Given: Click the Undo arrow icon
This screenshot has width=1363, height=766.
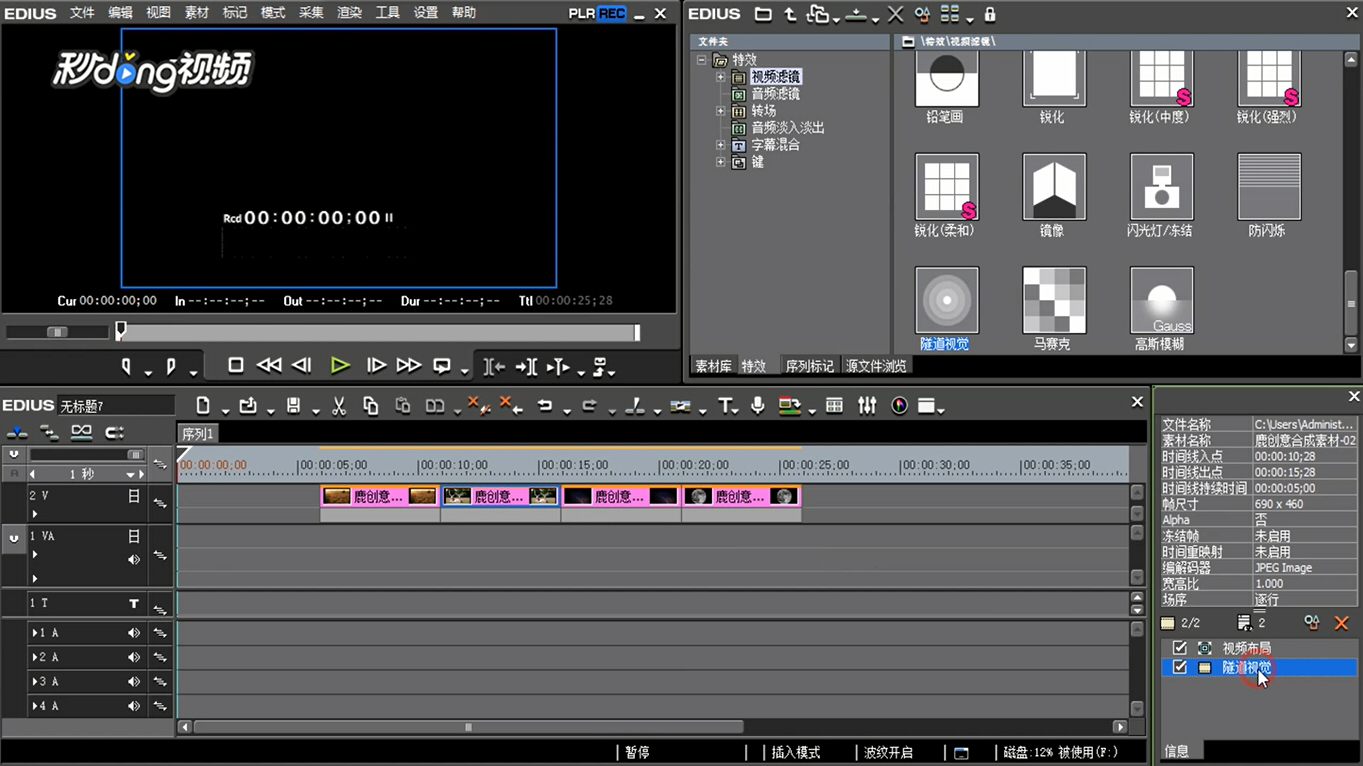Looking at the screenshot, I should (544, 406).
